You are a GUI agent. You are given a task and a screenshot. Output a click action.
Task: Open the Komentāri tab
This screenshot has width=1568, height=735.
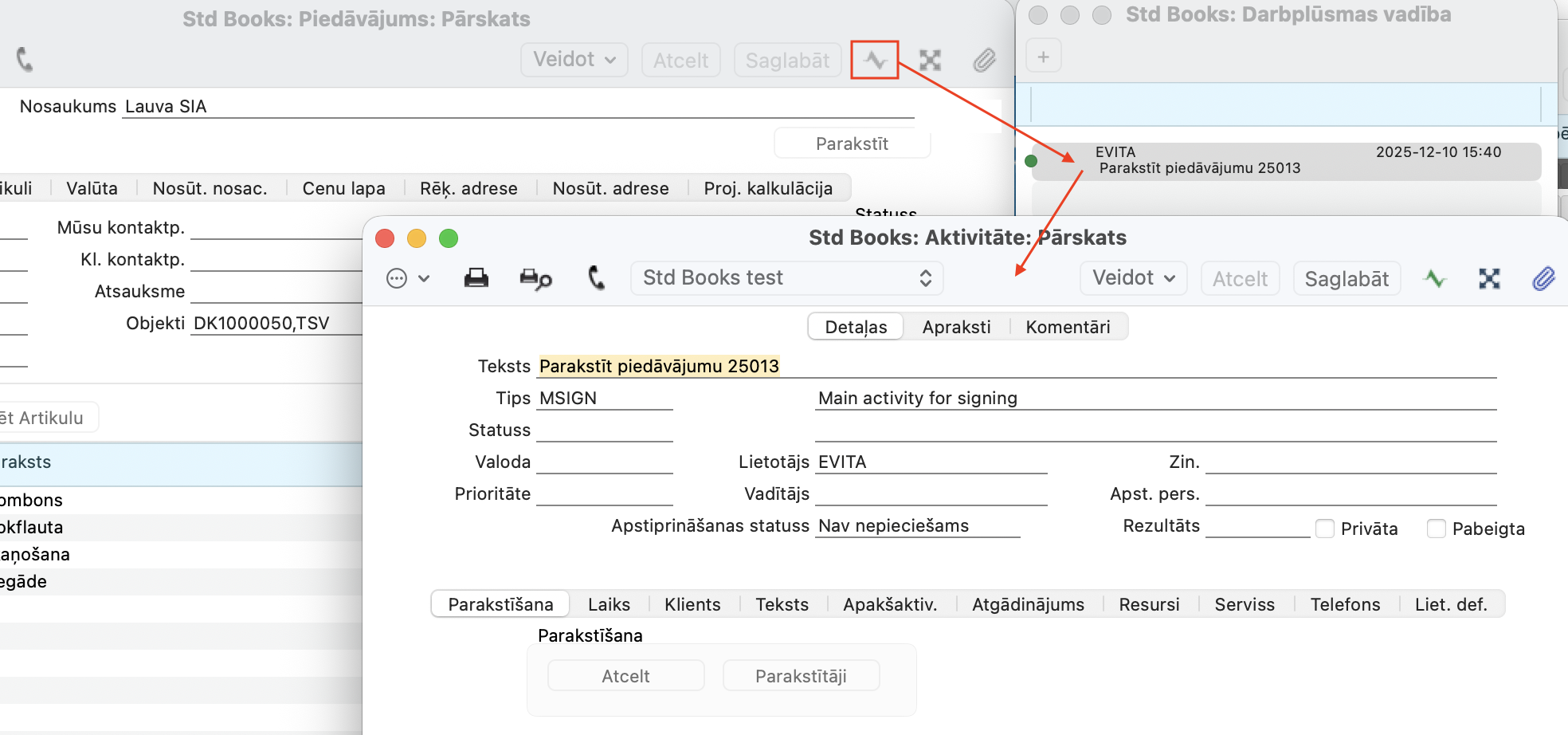tap(1067, 327)
